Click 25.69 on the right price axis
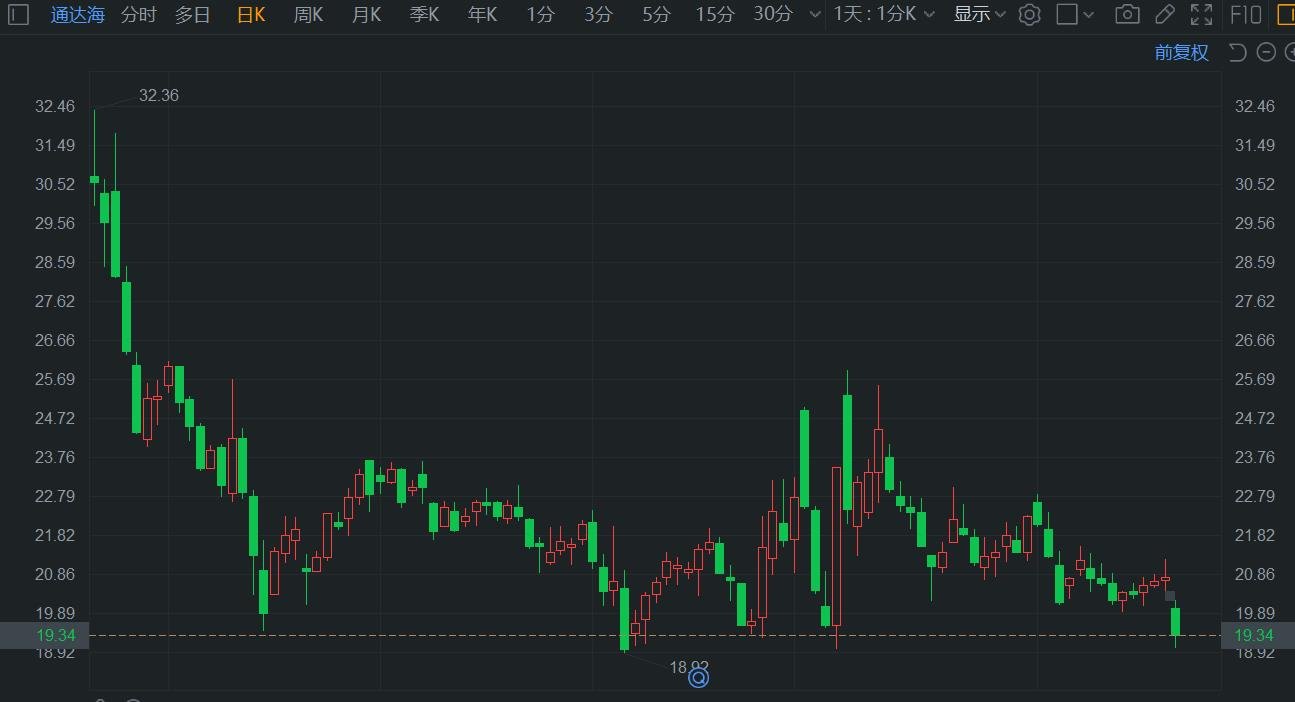This screenshot has width=1295, height=702. [x=1255, y=379]
